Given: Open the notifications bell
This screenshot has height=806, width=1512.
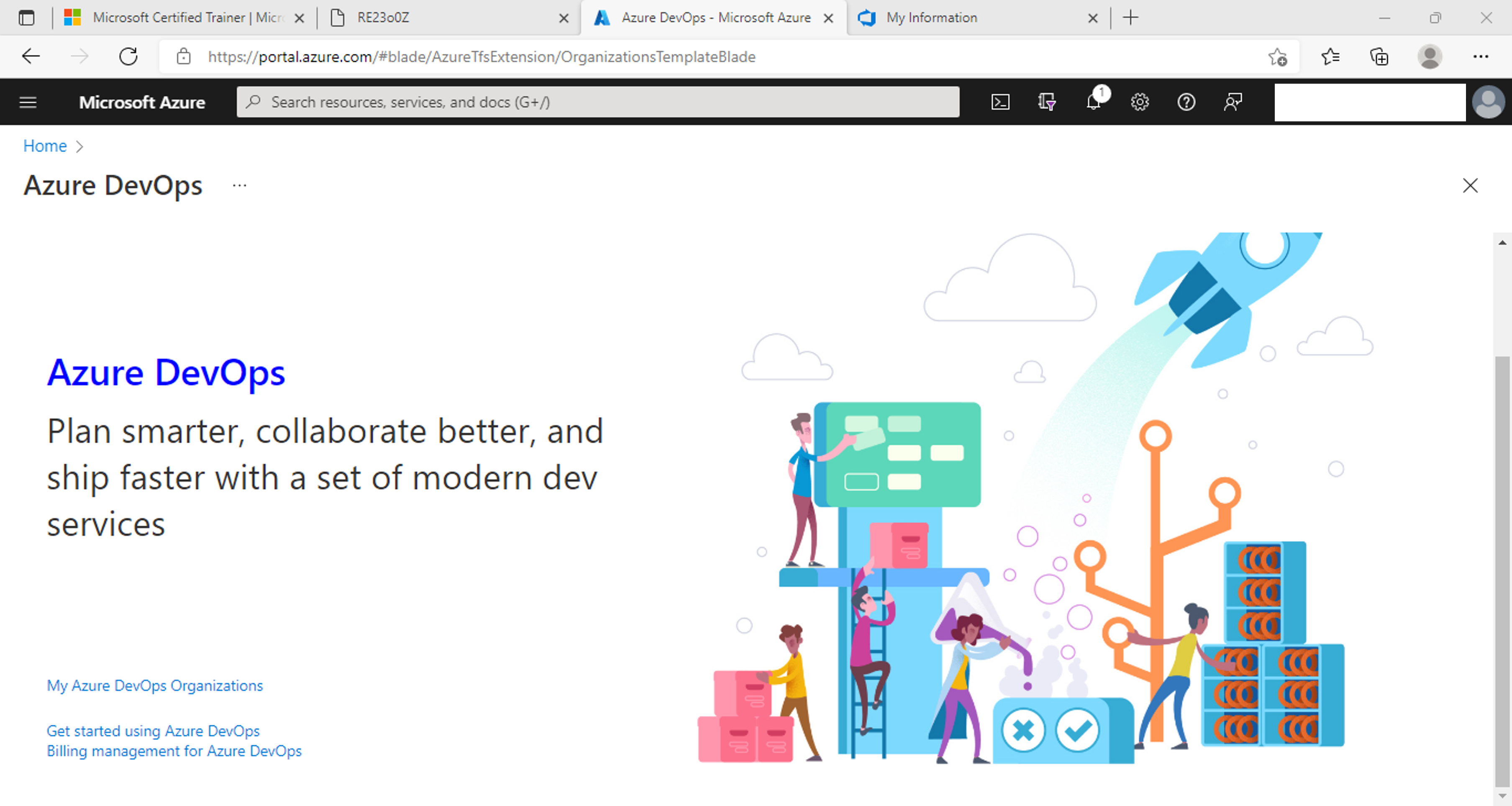Looking at the screenshot, I should tap(1094, 102).
